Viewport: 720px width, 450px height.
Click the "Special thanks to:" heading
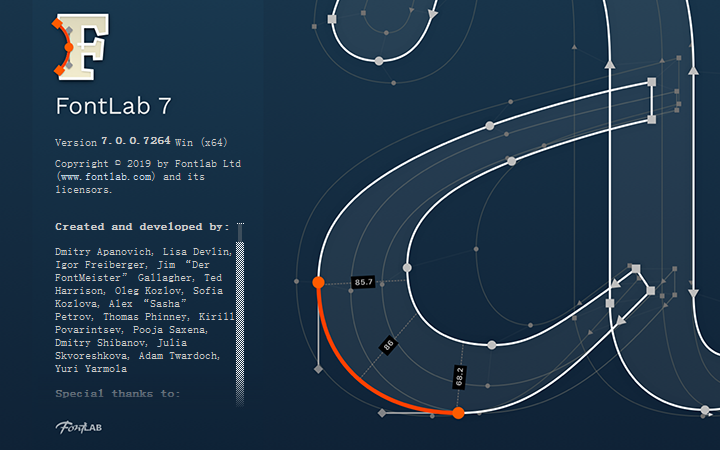(118, 393)
